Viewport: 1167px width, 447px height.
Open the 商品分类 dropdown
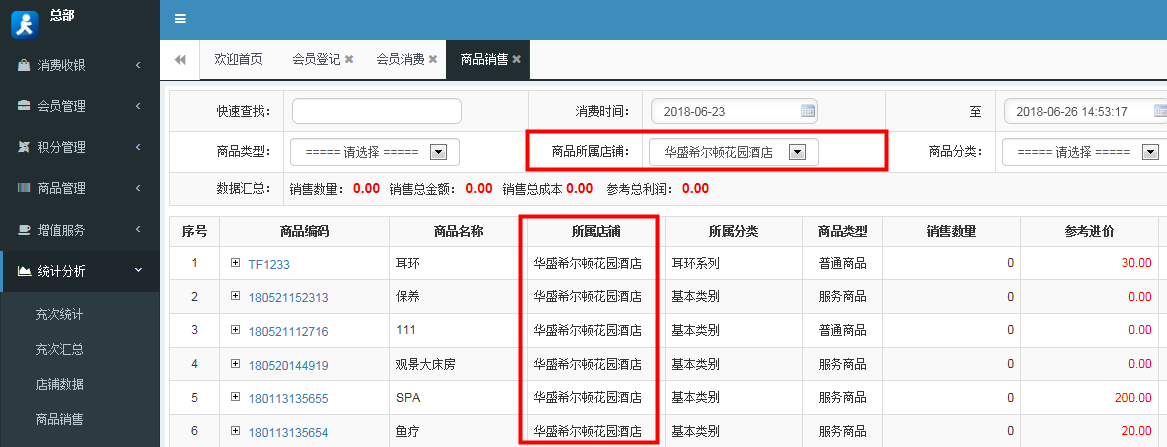click(1150, 152)
